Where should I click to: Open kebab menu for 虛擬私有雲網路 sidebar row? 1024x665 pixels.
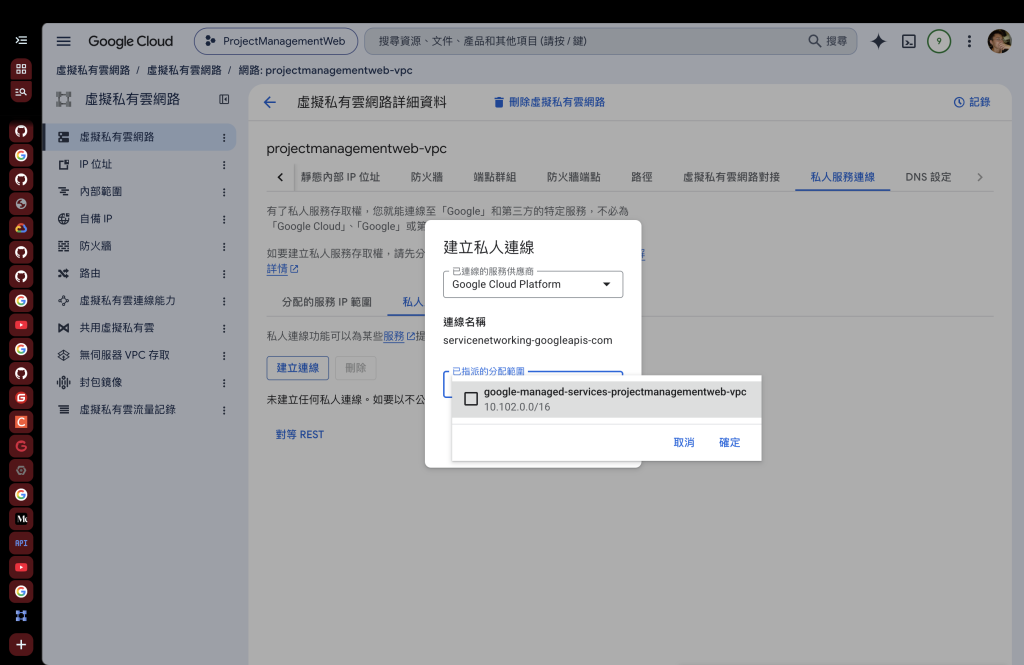point(224,138)
